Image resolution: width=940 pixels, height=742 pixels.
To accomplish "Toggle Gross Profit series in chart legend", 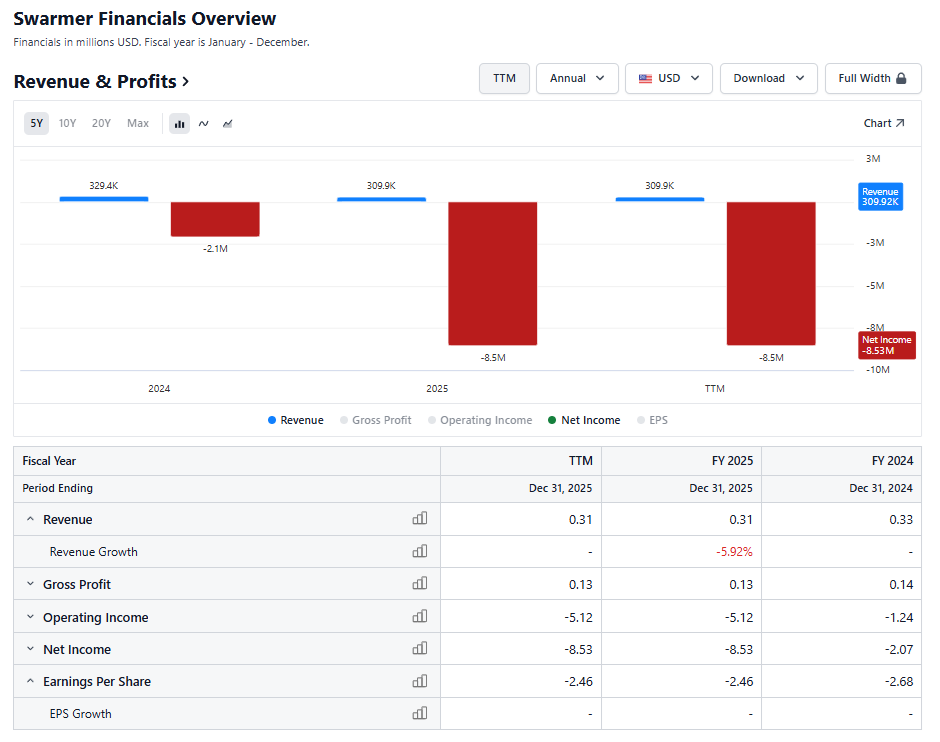I will point(376,420).
